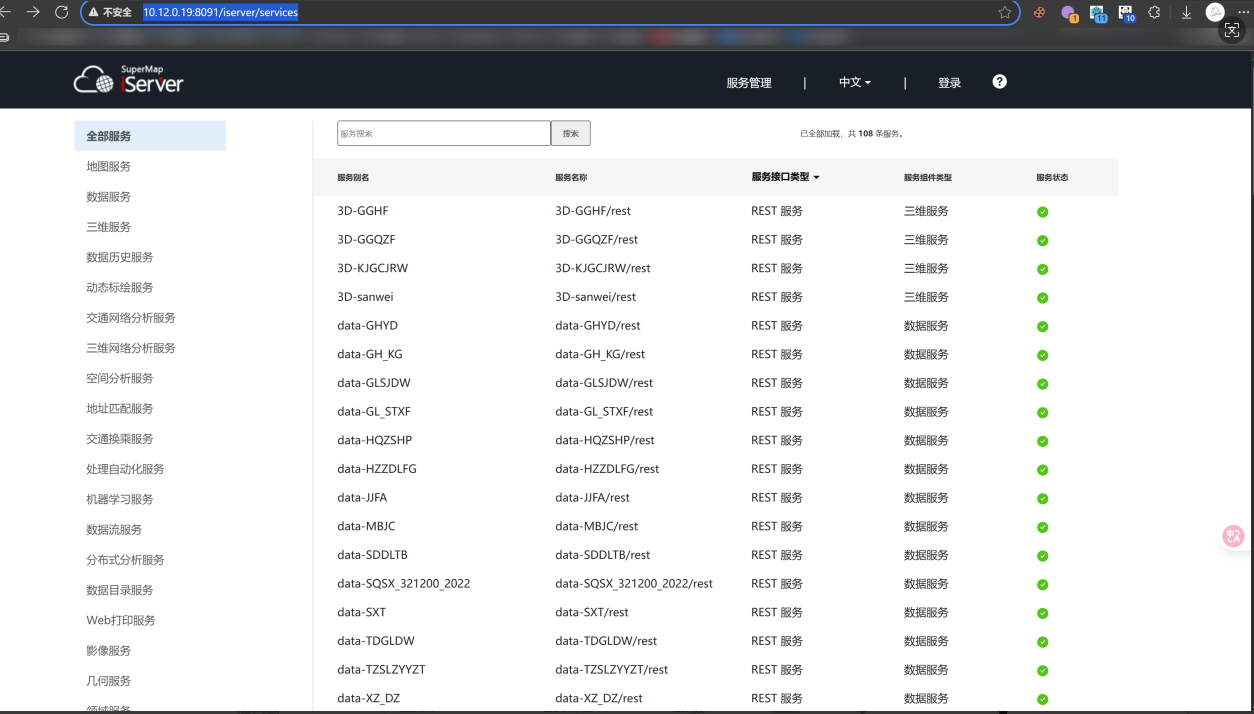The image size is (1254, 714).
Task: Click the help question mark icon
Action: point(999,81)
